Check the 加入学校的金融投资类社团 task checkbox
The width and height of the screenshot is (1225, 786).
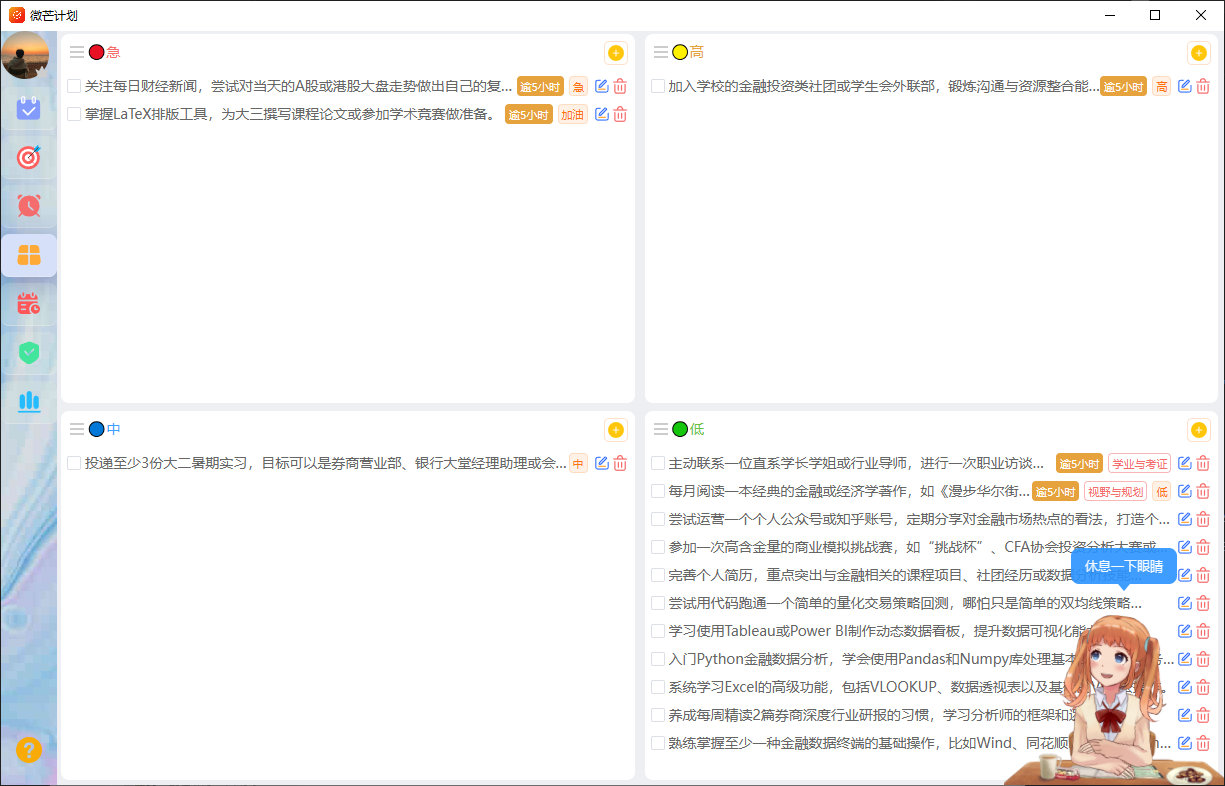pos(658,86)
